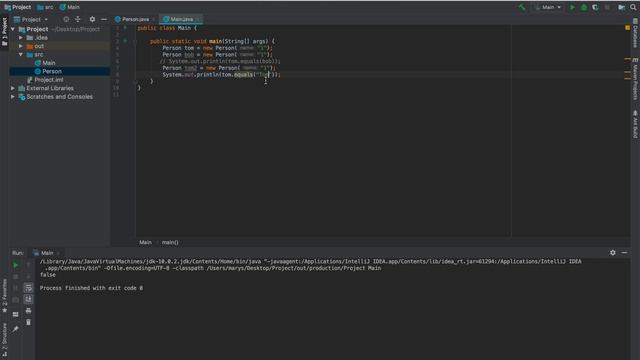Click the Main breadcrumb below the editor
Viewport: 640px width, 360px height.
coord(145,242)
